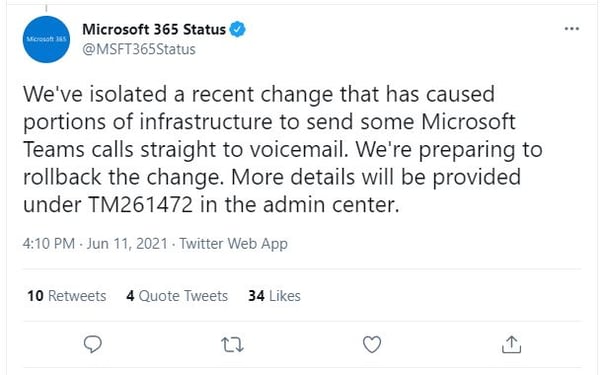This screenshot has height=375, width=603.
Task: Click the TM261472 incident ID text
Action: point(140,205)
